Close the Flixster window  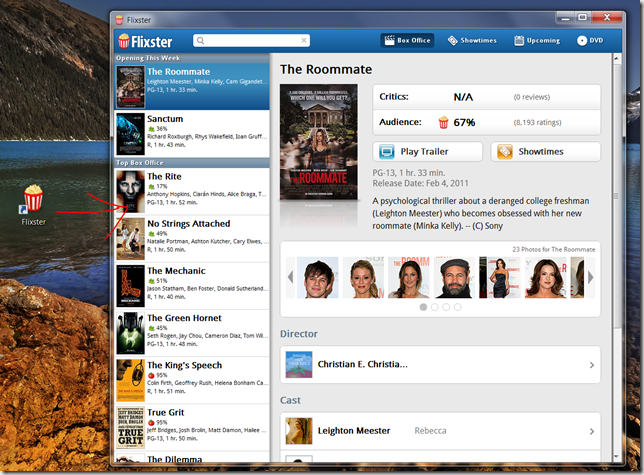[x=607, y=17]
